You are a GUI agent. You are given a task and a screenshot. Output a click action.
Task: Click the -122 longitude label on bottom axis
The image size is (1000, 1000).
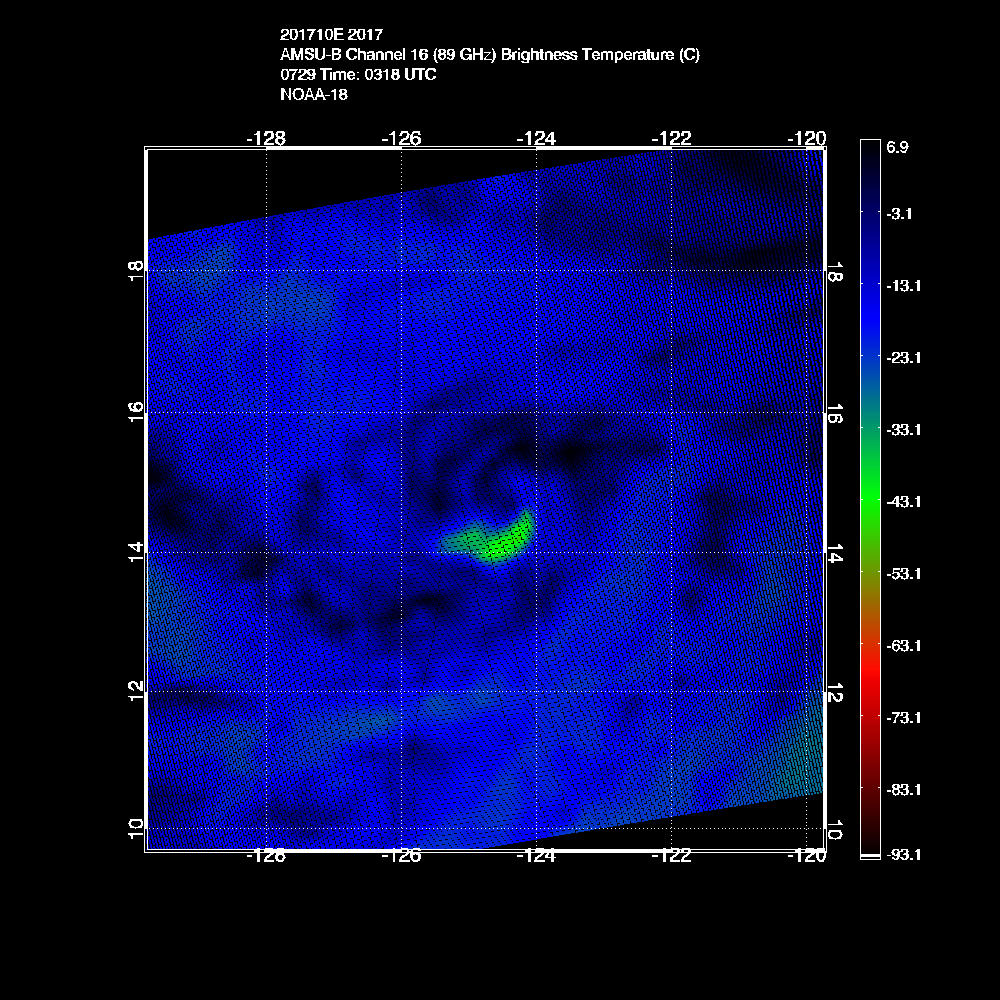click(x=672, y=855)
